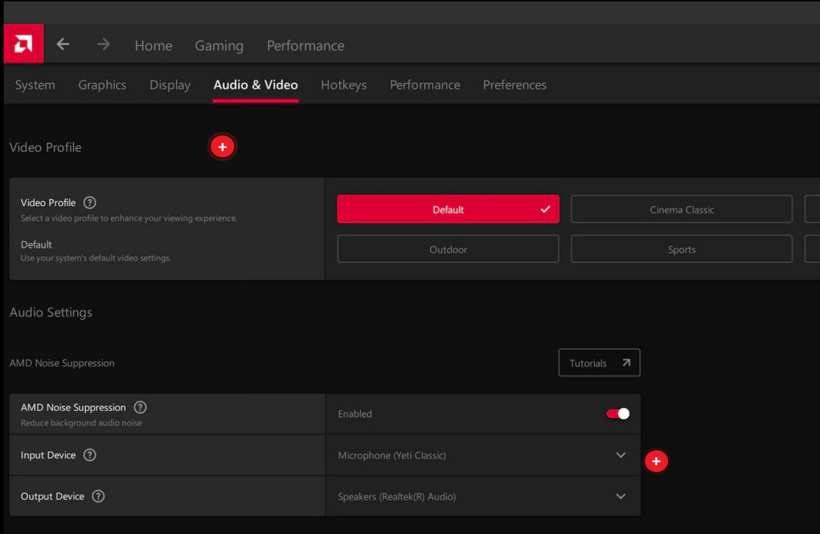Open the Hotkeys tab
The width and height of the screenshot is (820, 534).
pyautogui.click(x=343, y=85)
